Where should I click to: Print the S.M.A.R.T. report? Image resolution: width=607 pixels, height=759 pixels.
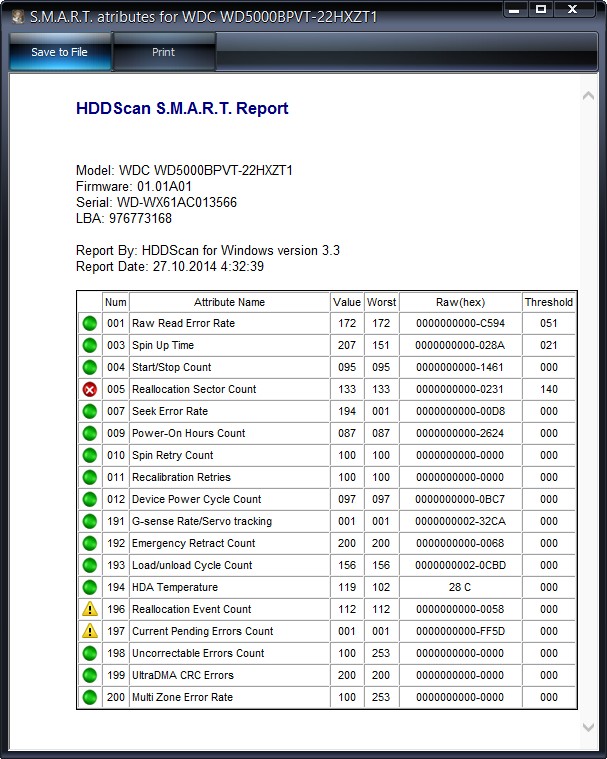click(x=164, y=52)
